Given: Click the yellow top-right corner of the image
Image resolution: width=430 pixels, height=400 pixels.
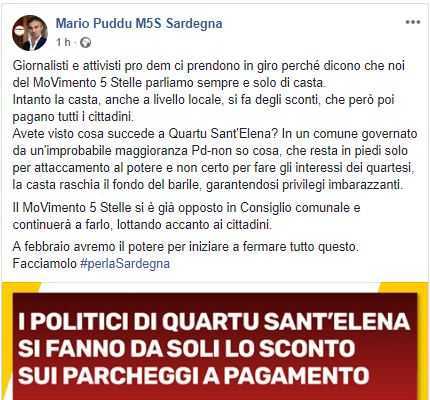Looking at the screenshot, I should tap(406, 287).
